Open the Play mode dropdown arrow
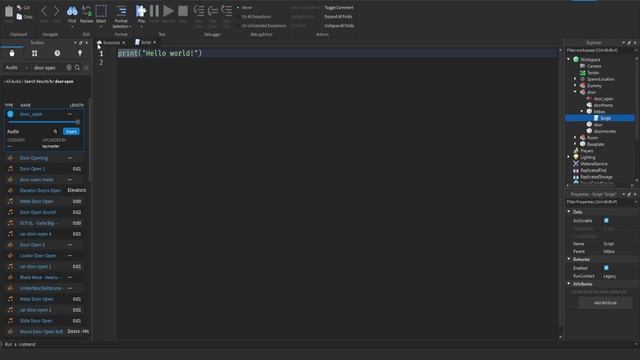This screenshot has width=640, height=360. [141, 27]
